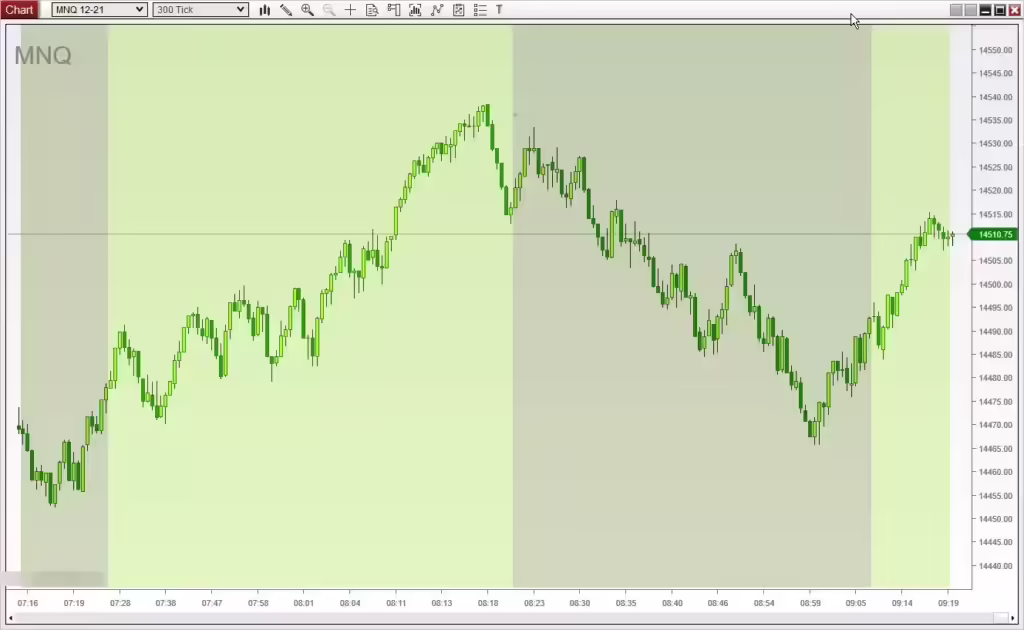Viewport: 1024px width, 630px height.
Task: Click the square icon left of the list icon
Action: pyautogui.click(x=458, y=10)
